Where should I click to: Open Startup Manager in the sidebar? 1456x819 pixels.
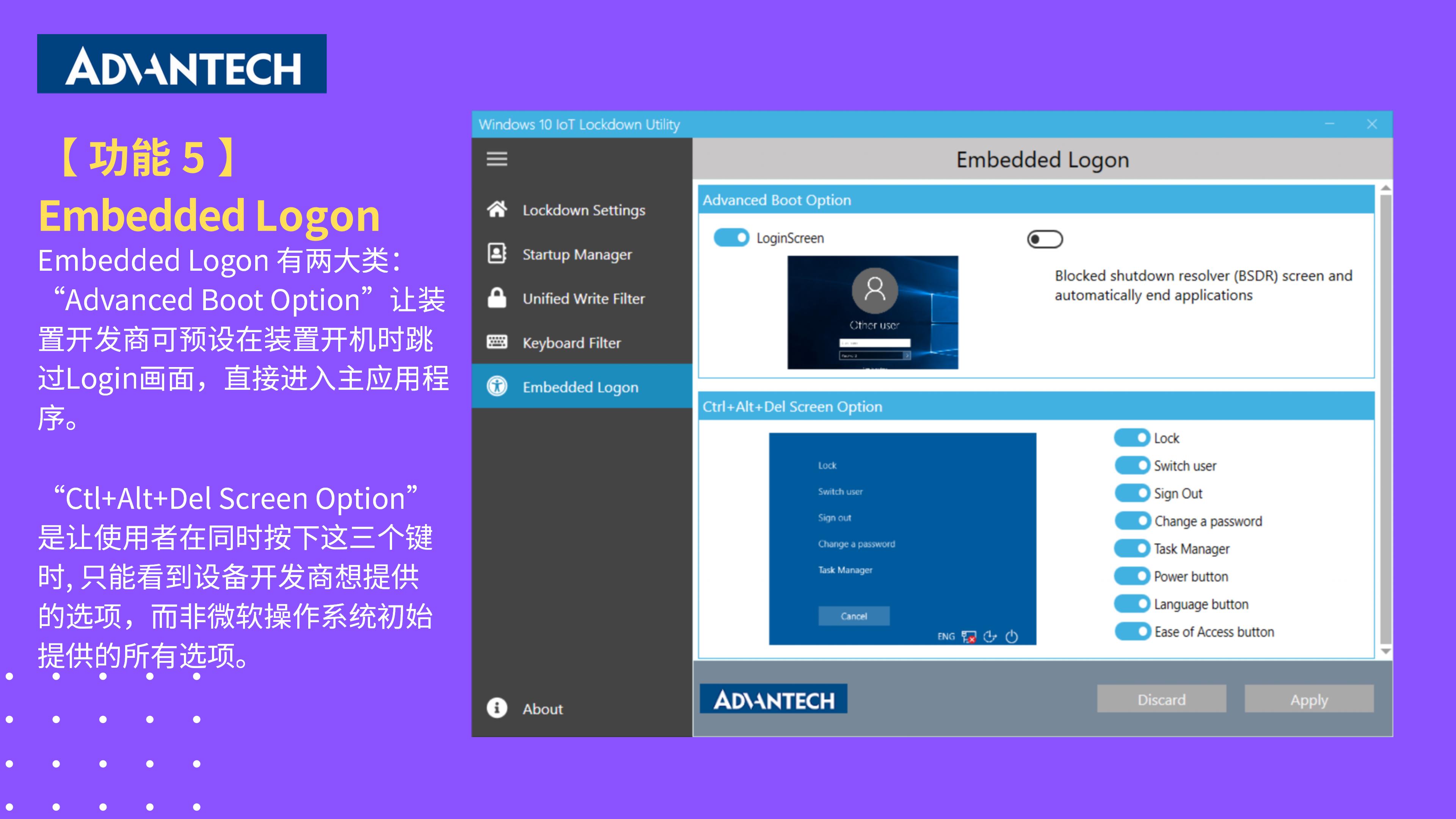(582, 254)
